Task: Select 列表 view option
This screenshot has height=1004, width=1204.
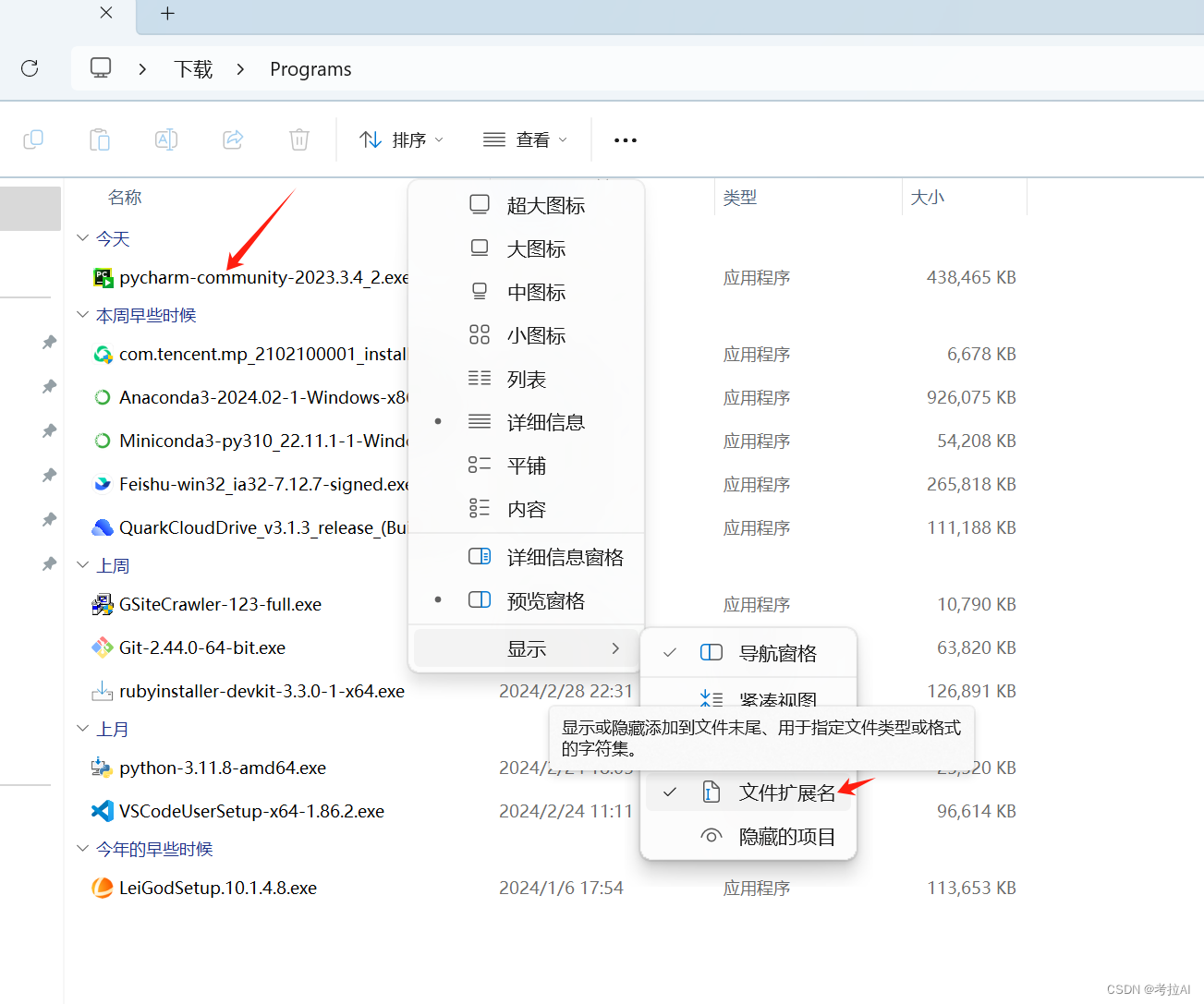Action: click(x=526, y=379)
